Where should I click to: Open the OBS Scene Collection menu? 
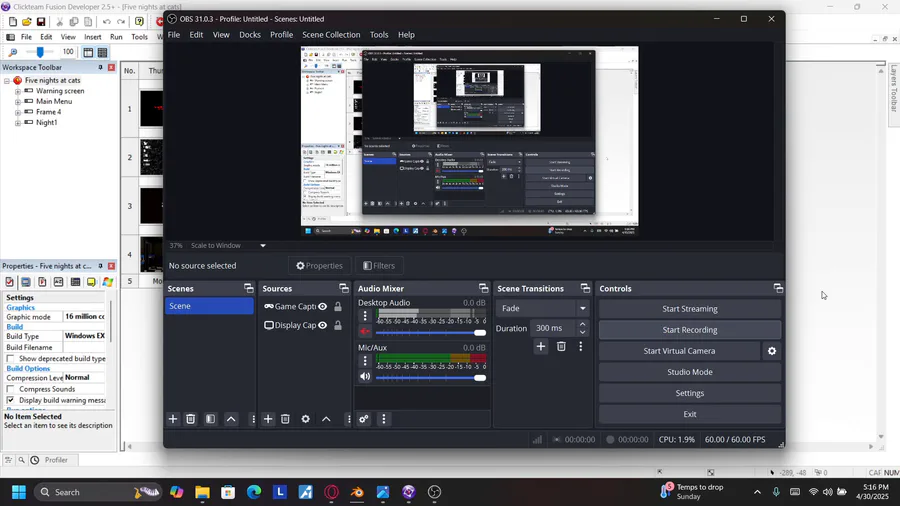pyautogui.click(x=331, y=34)
